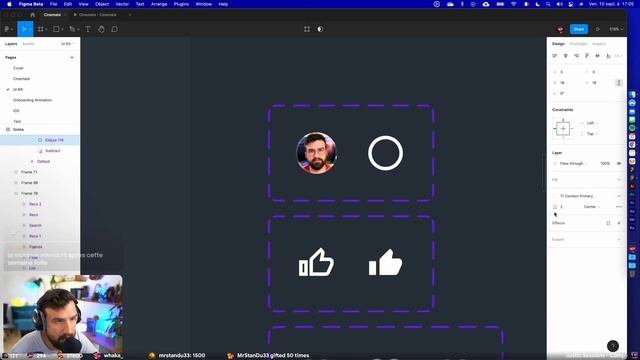Add an effect with the plus icon

[619, 223]
